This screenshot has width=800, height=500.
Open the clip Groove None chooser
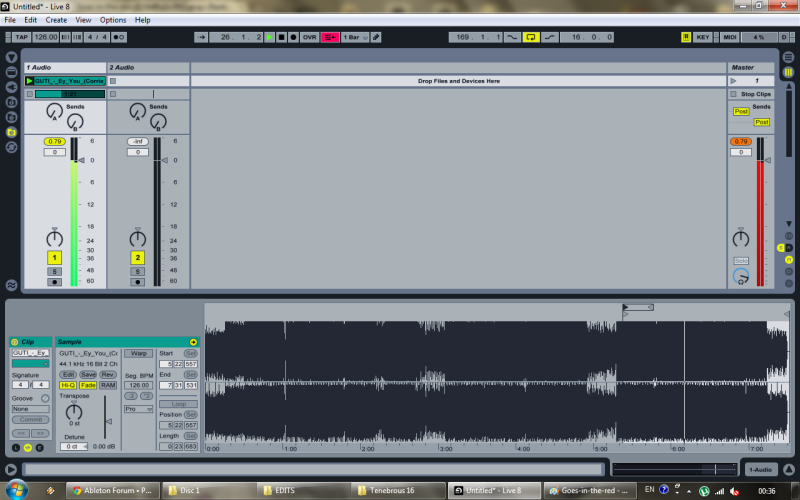[31, 409]
